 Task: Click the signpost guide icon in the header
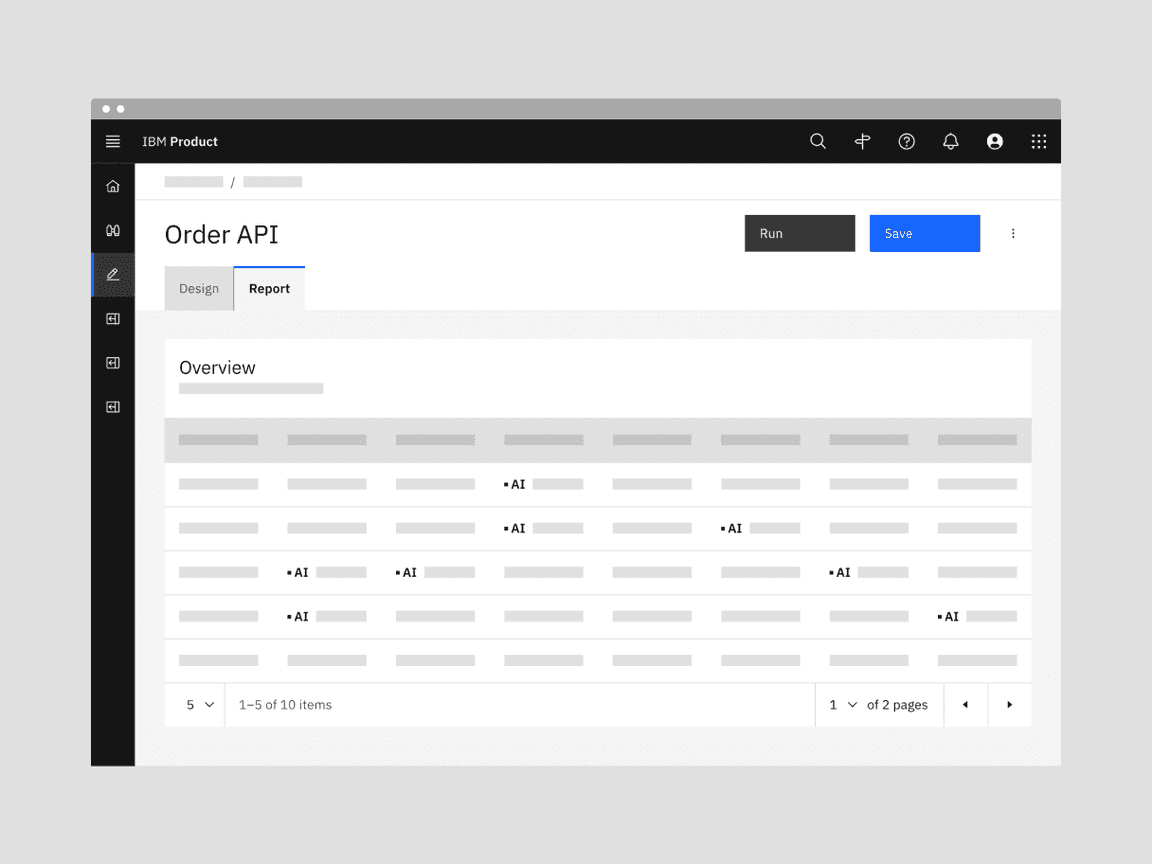(x=862, y=141)
